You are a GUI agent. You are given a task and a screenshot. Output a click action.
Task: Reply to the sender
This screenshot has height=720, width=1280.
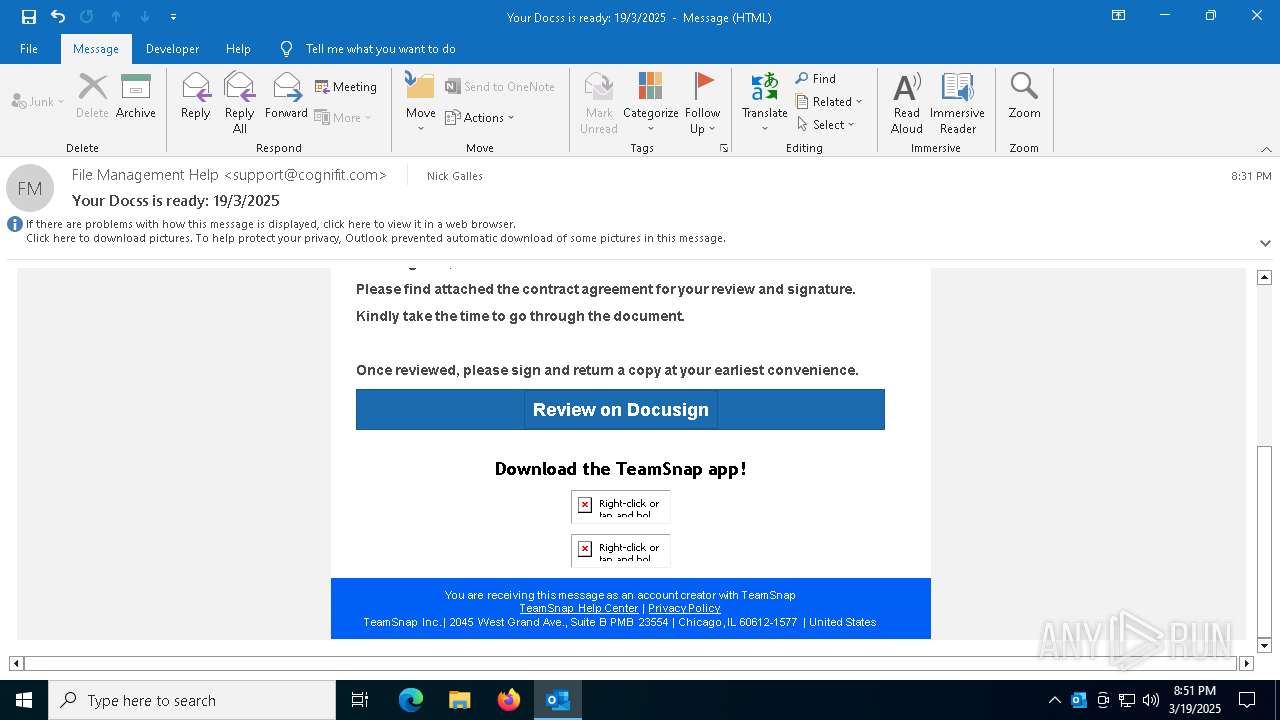[x=196, y=96]
